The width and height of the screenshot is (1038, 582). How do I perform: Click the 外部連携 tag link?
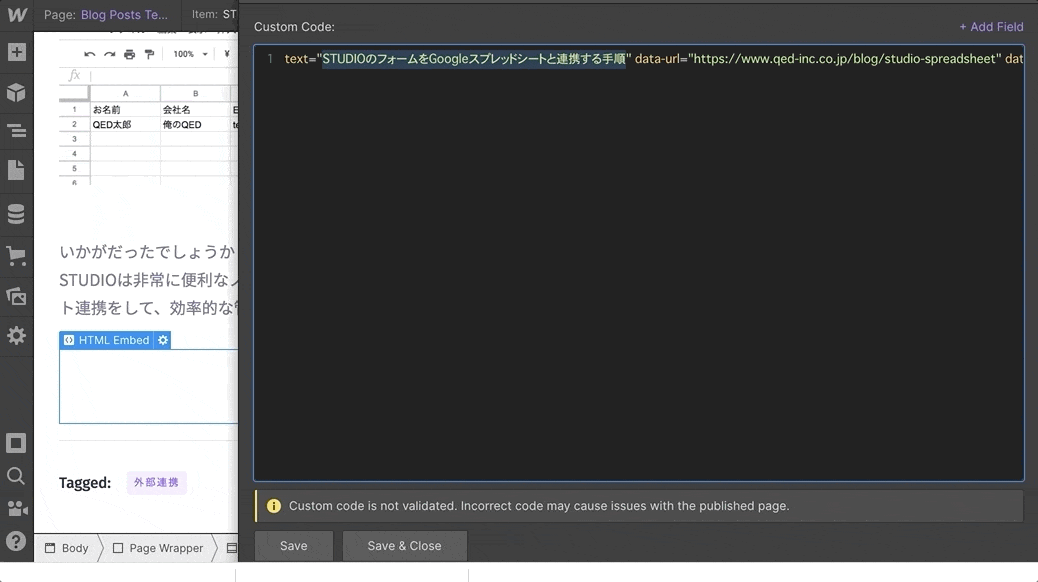pos(156,482)
